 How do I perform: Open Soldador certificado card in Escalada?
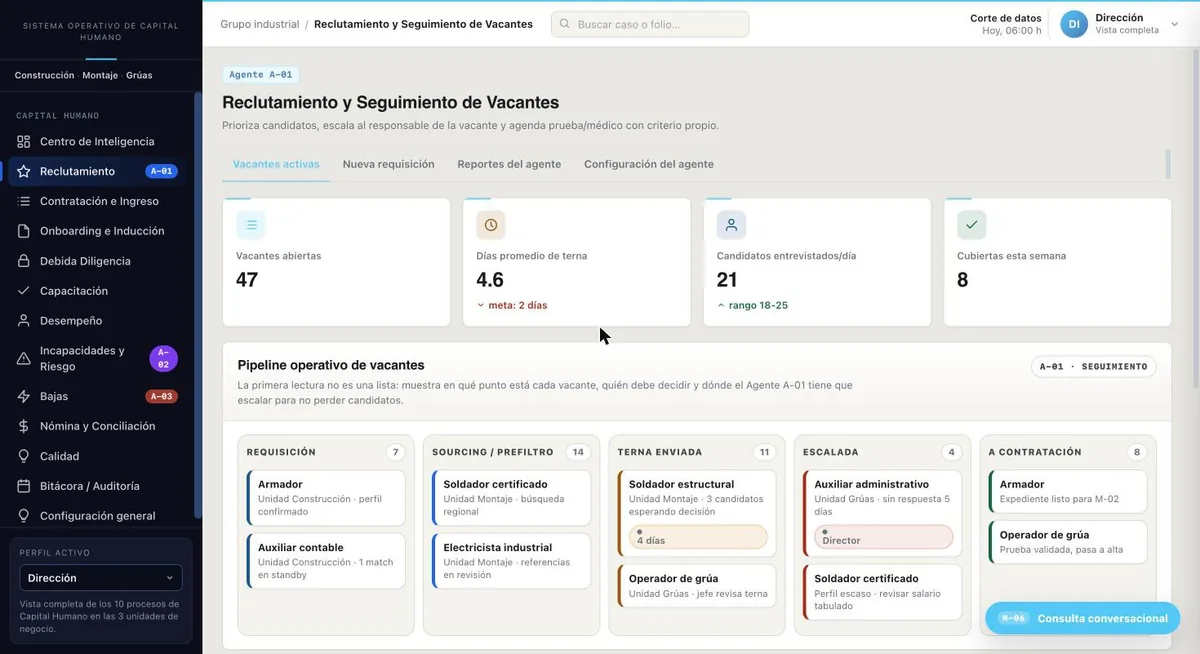883,593
